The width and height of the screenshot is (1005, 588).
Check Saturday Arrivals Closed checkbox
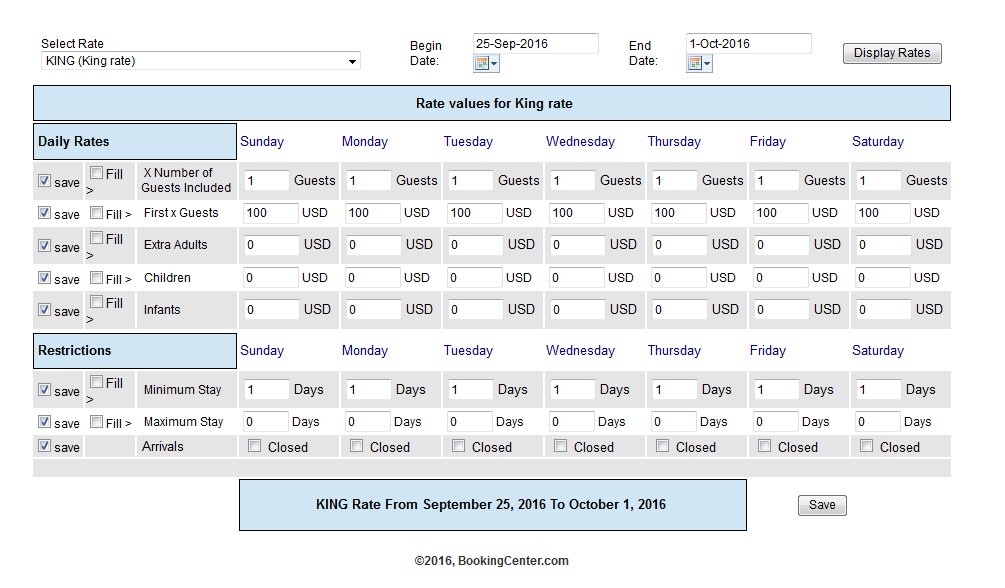(x=867, y=445)
